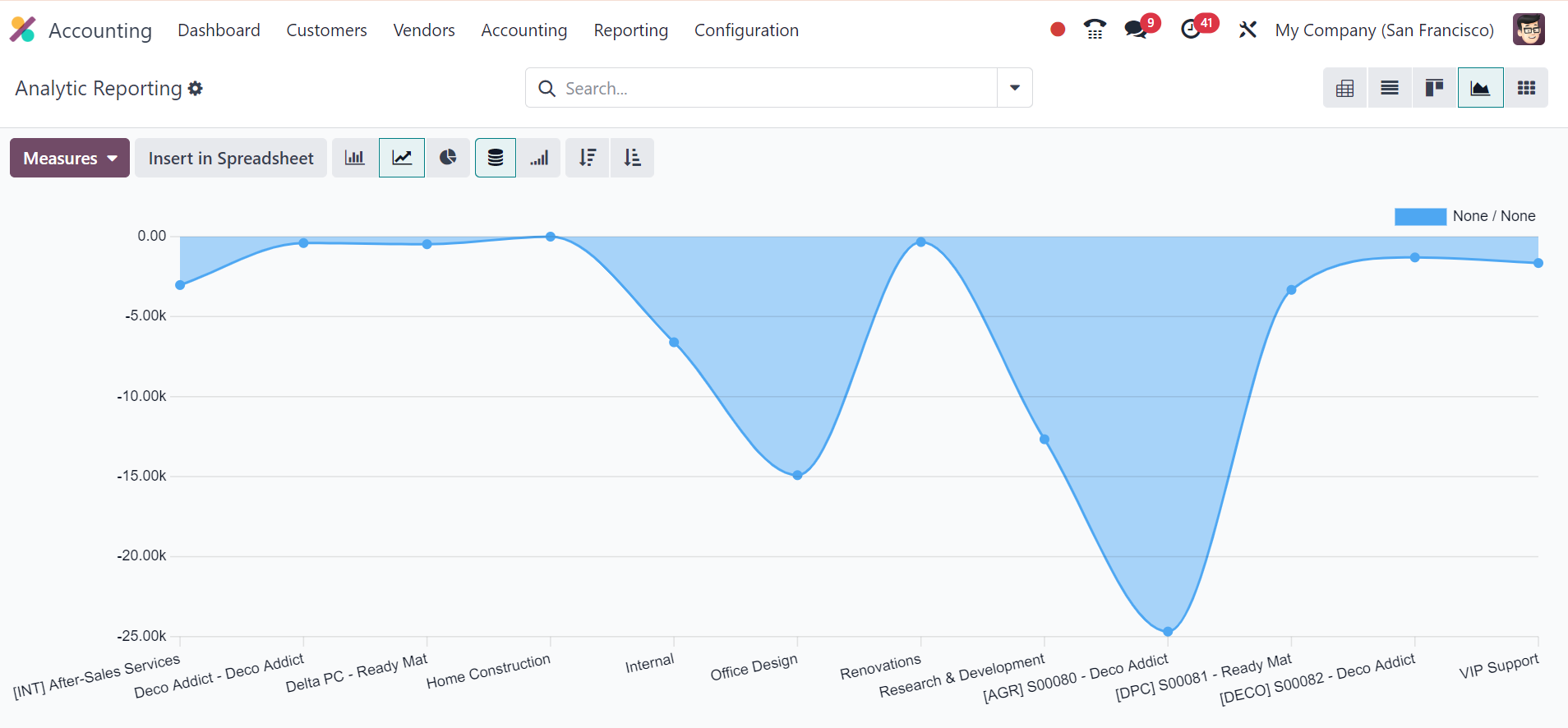This screenshot has width=1568, height=728.
Task: Open the company switcher My Company (San Francisco)
Action: [x=1385, y=30]
